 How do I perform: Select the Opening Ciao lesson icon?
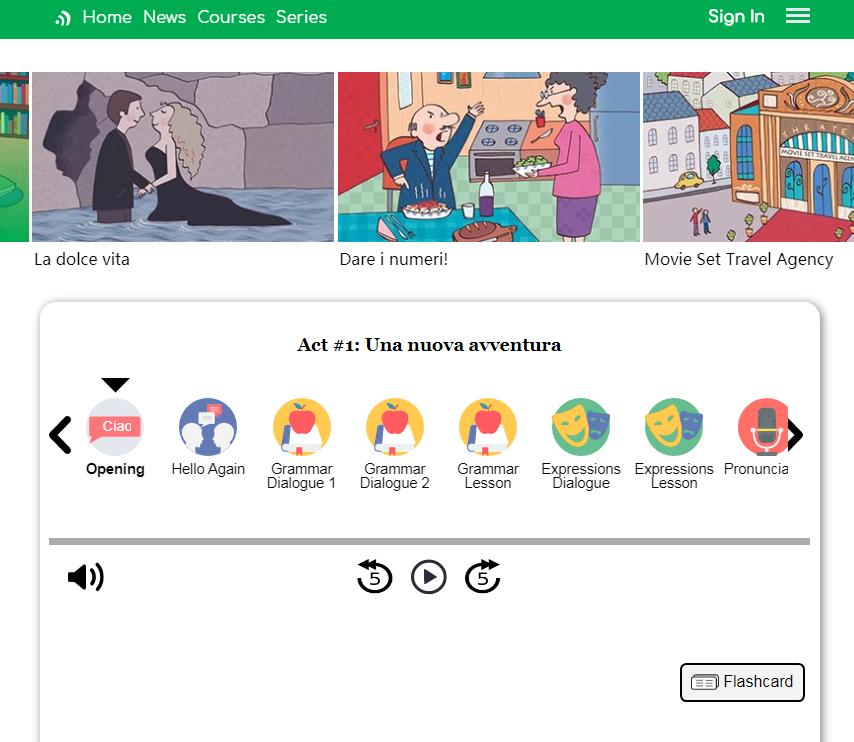[x=115, y=427]
